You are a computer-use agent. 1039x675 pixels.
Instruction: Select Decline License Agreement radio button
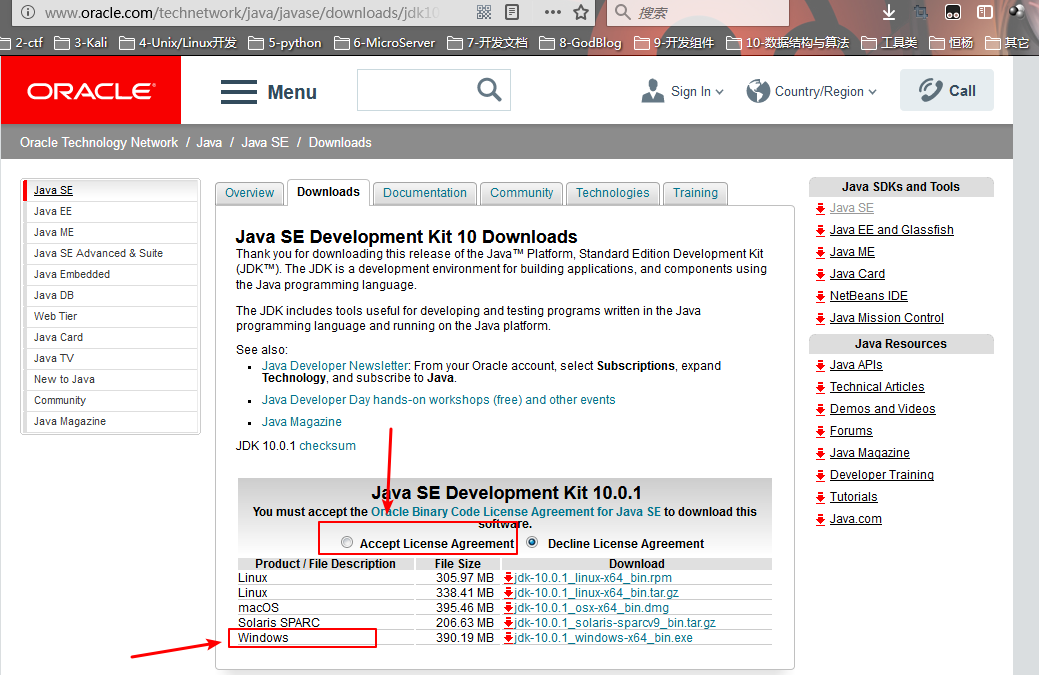532,542
